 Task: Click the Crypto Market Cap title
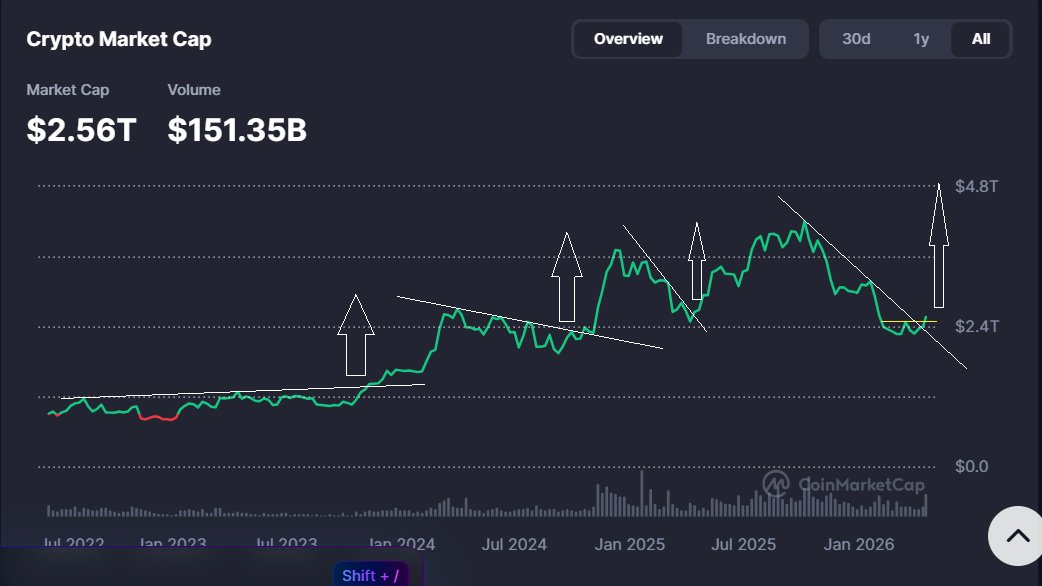(118, 39)
